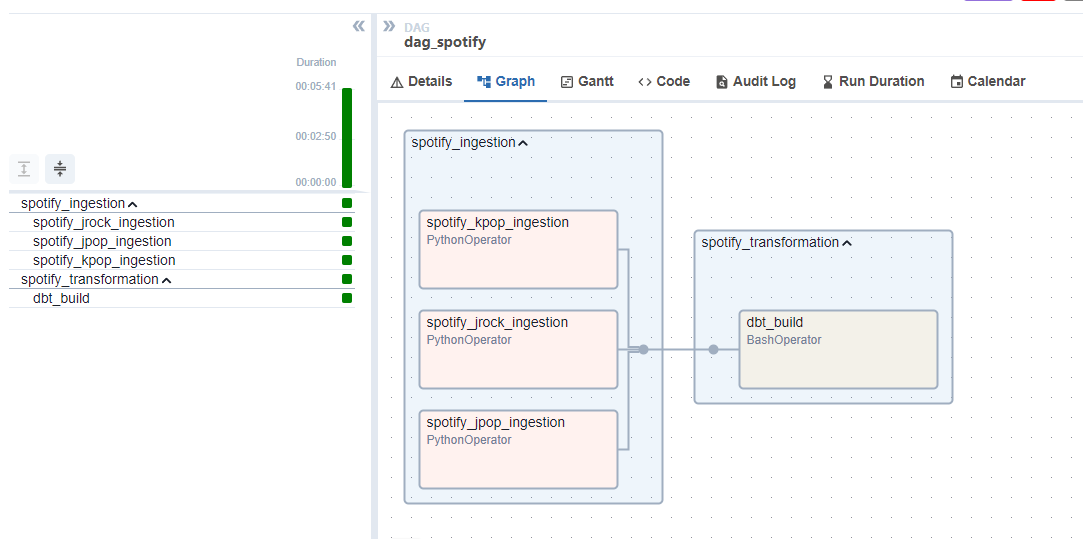1083x539 pixels.
Task: Click the green status square for spotify_ingestion
Action: pyautogui.click(x=347, y=203)
